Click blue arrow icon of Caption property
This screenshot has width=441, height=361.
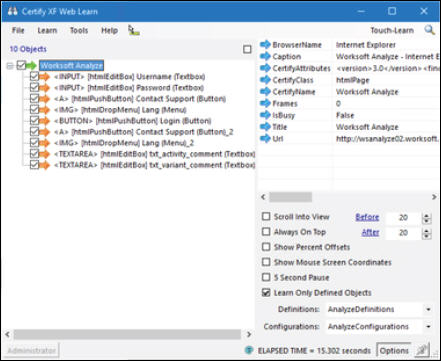(x=265, y=56)
